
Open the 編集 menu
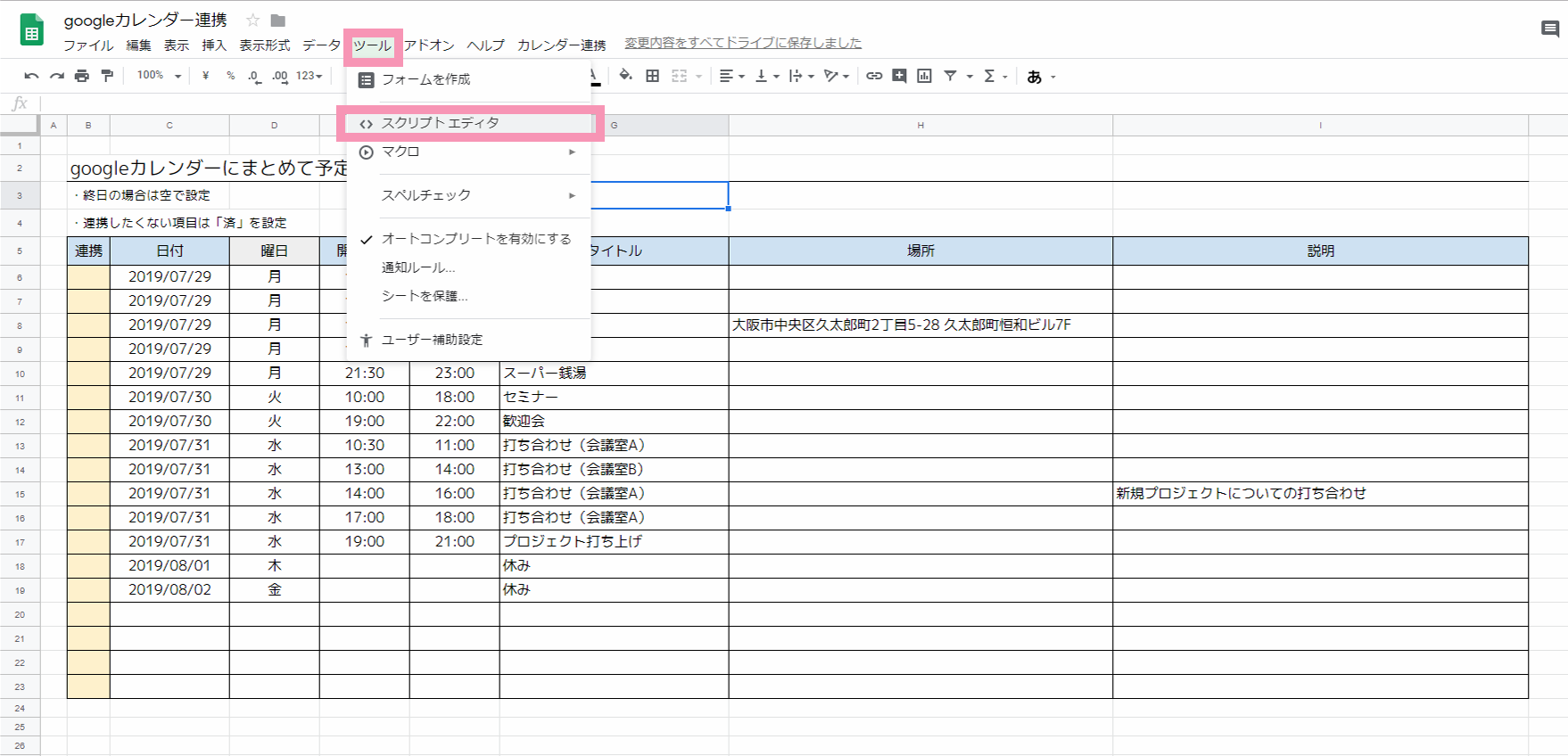pyautogui.click(x=138, y=45)
